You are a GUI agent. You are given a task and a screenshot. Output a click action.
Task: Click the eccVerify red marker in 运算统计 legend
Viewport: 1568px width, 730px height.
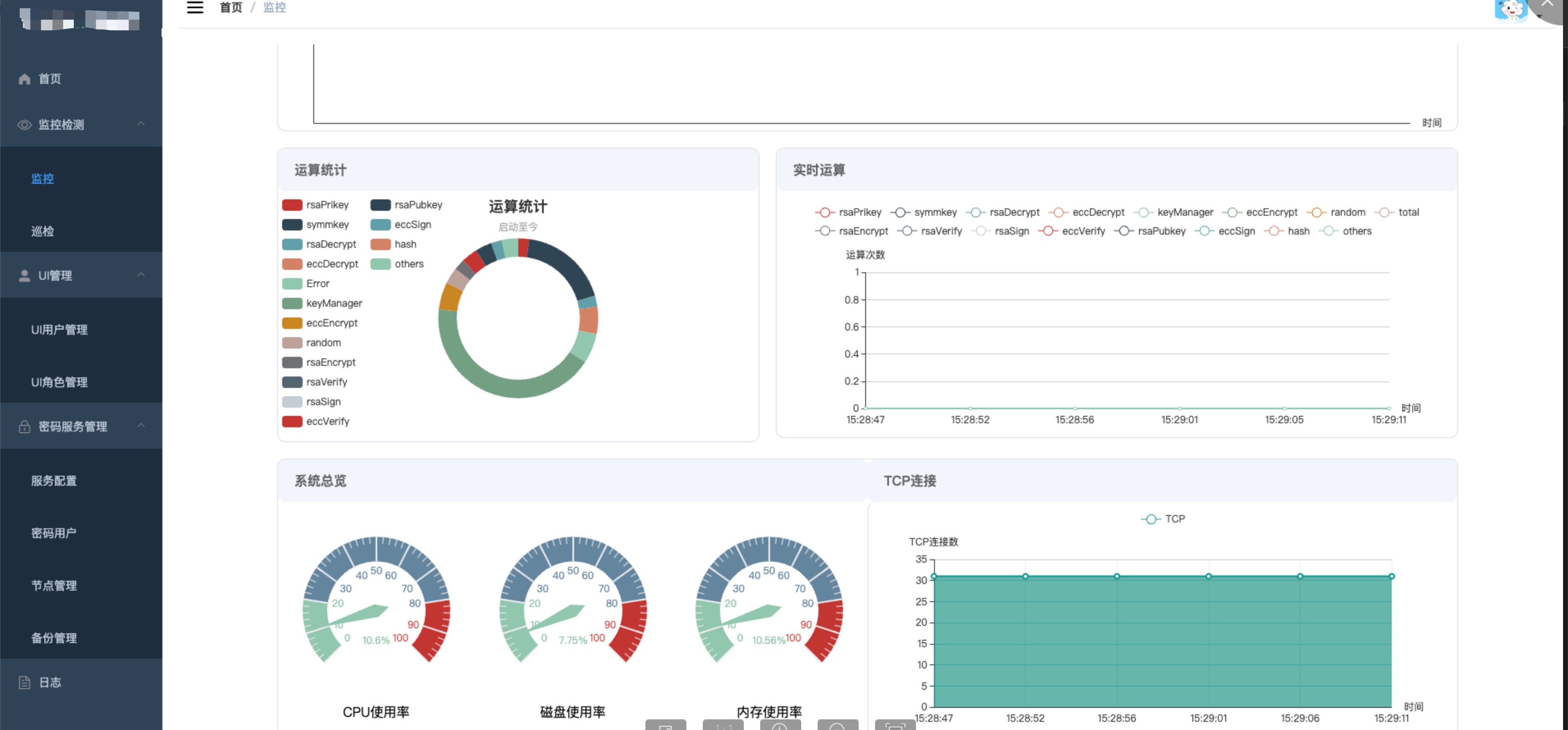click(x=292, y=422)
